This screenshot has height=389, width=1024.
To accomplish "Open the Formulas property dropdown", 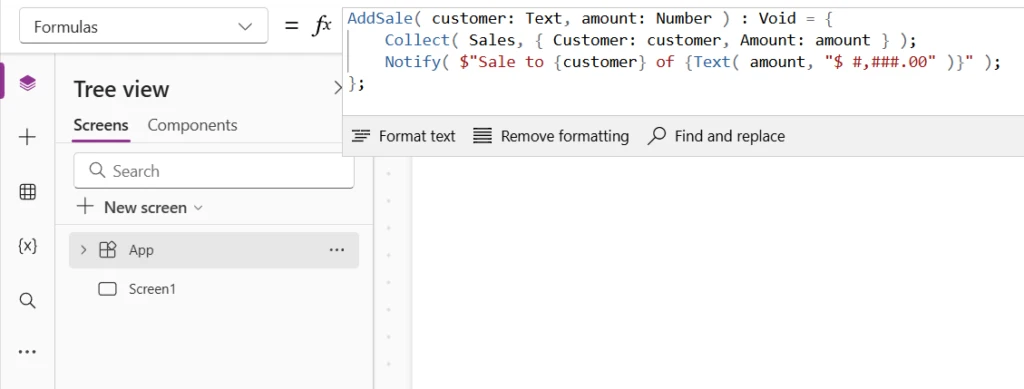I will tap(144, 27).
